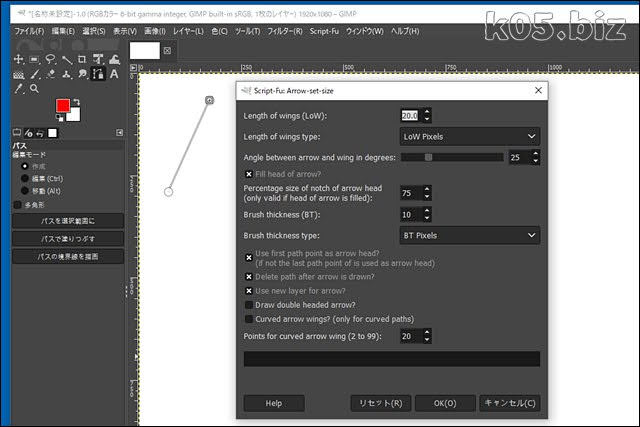Open the 選択(S) menu
This screenshot has width=640, height=427.
93,31
